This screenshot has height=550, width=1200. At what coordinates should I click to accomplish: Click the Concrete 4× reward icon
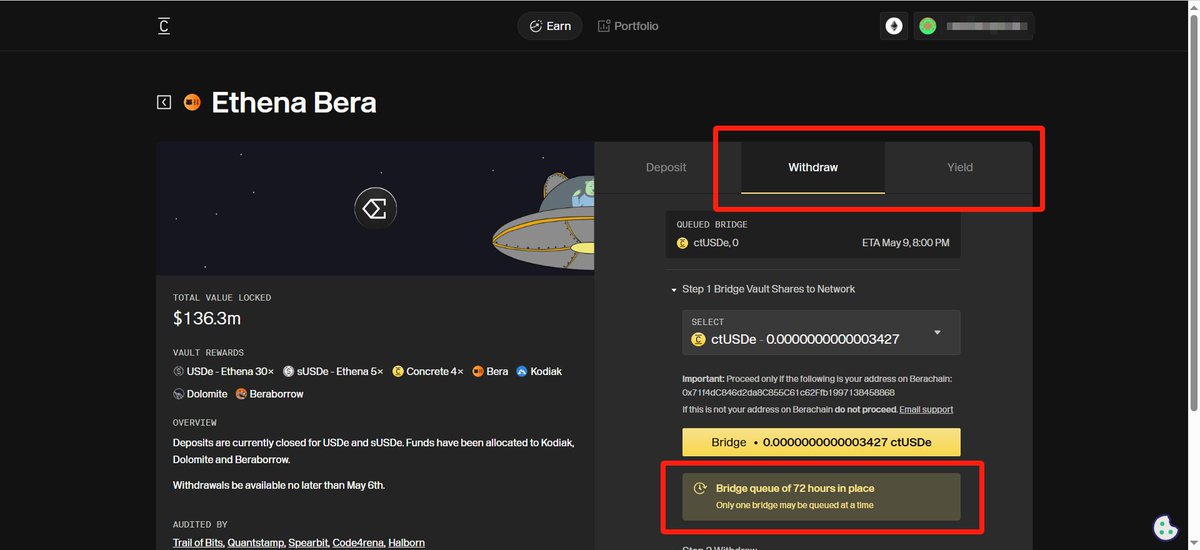pos(398,371)
